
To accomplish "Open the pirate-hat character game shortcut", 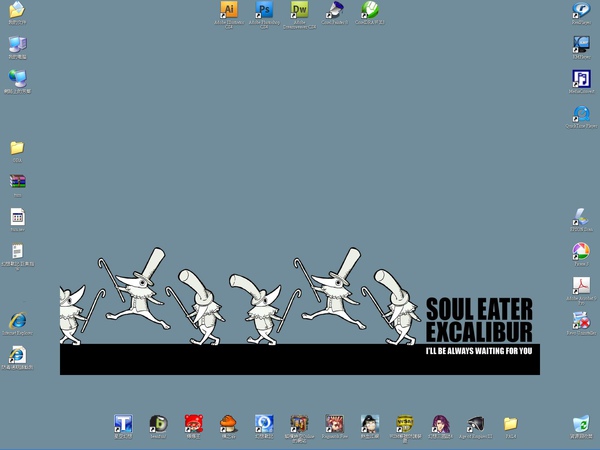I will coord(370,424).
